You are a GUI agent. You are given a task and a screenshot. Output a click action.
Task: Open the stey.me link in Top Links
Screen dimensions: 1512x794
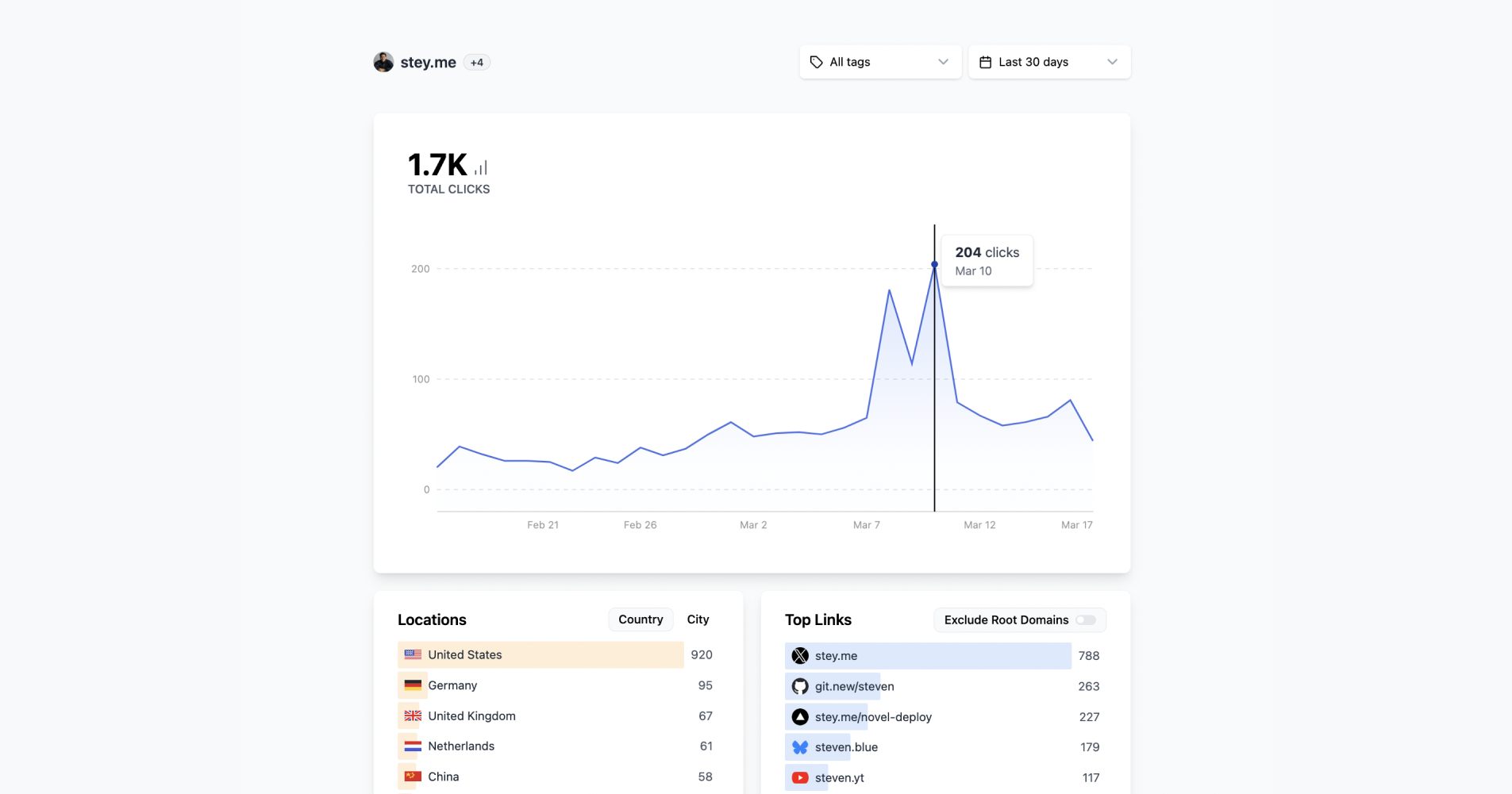836,655
